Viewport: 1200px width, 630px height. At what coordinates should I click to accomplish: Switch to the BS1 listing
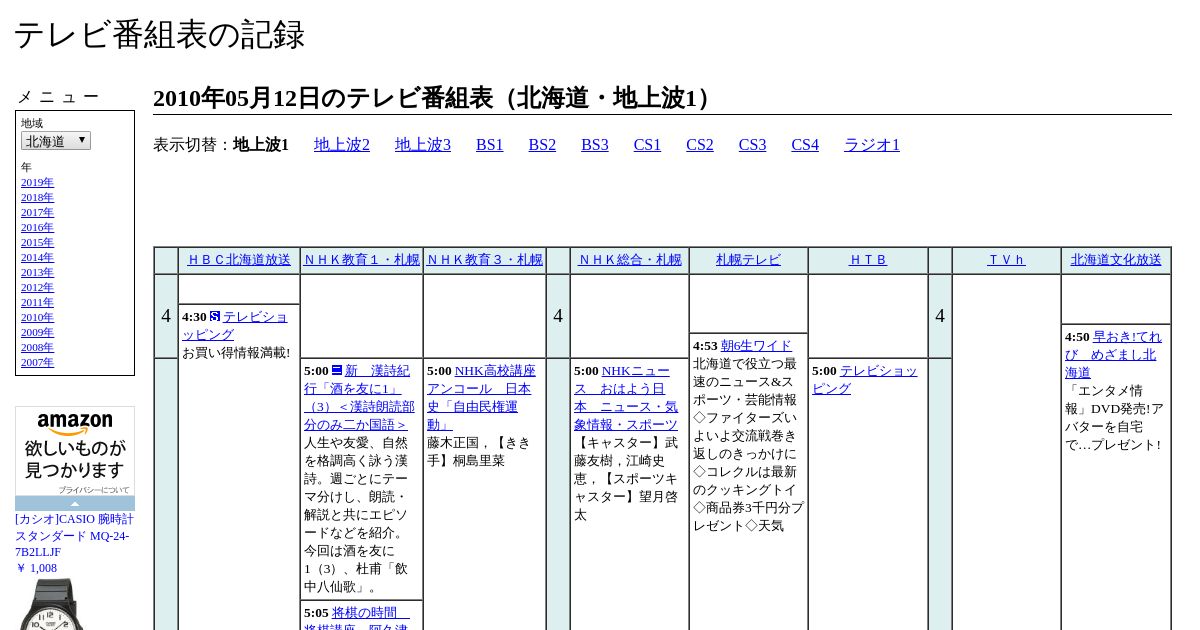click(x=490, y=145)
